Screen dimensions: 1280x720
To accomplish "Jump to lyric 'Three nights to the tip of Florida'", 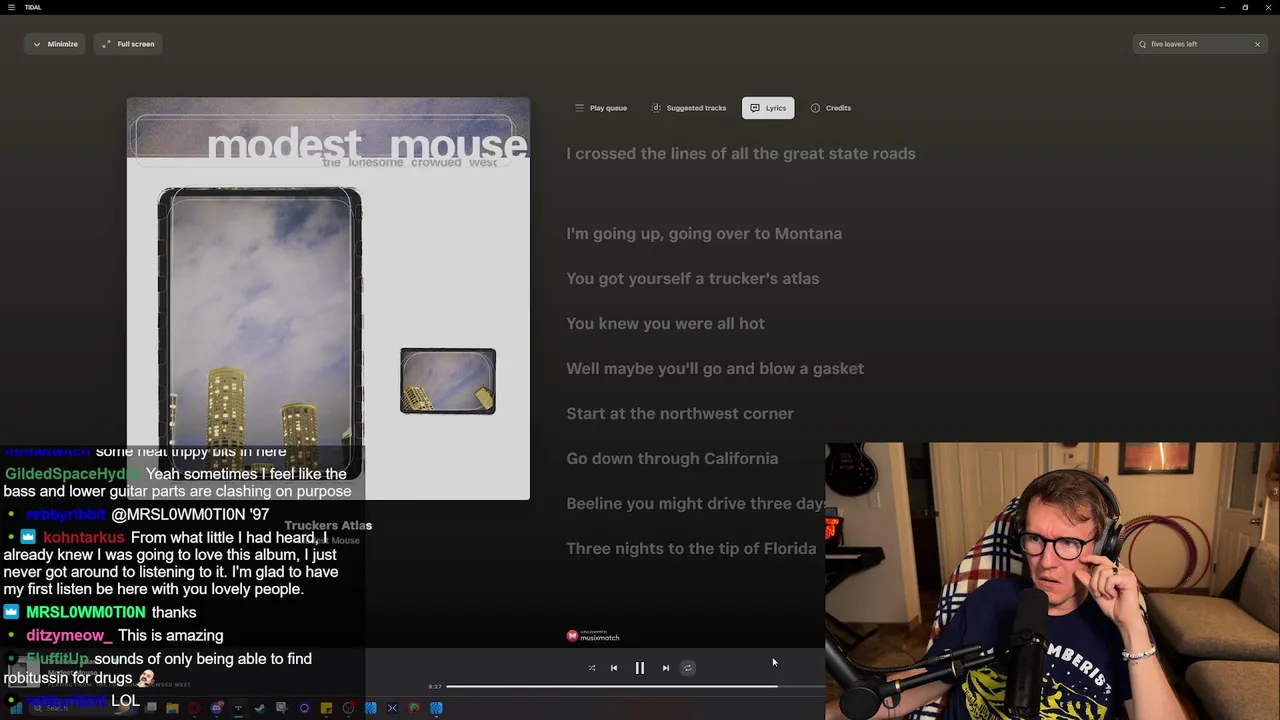I will (x=691, y=549).
